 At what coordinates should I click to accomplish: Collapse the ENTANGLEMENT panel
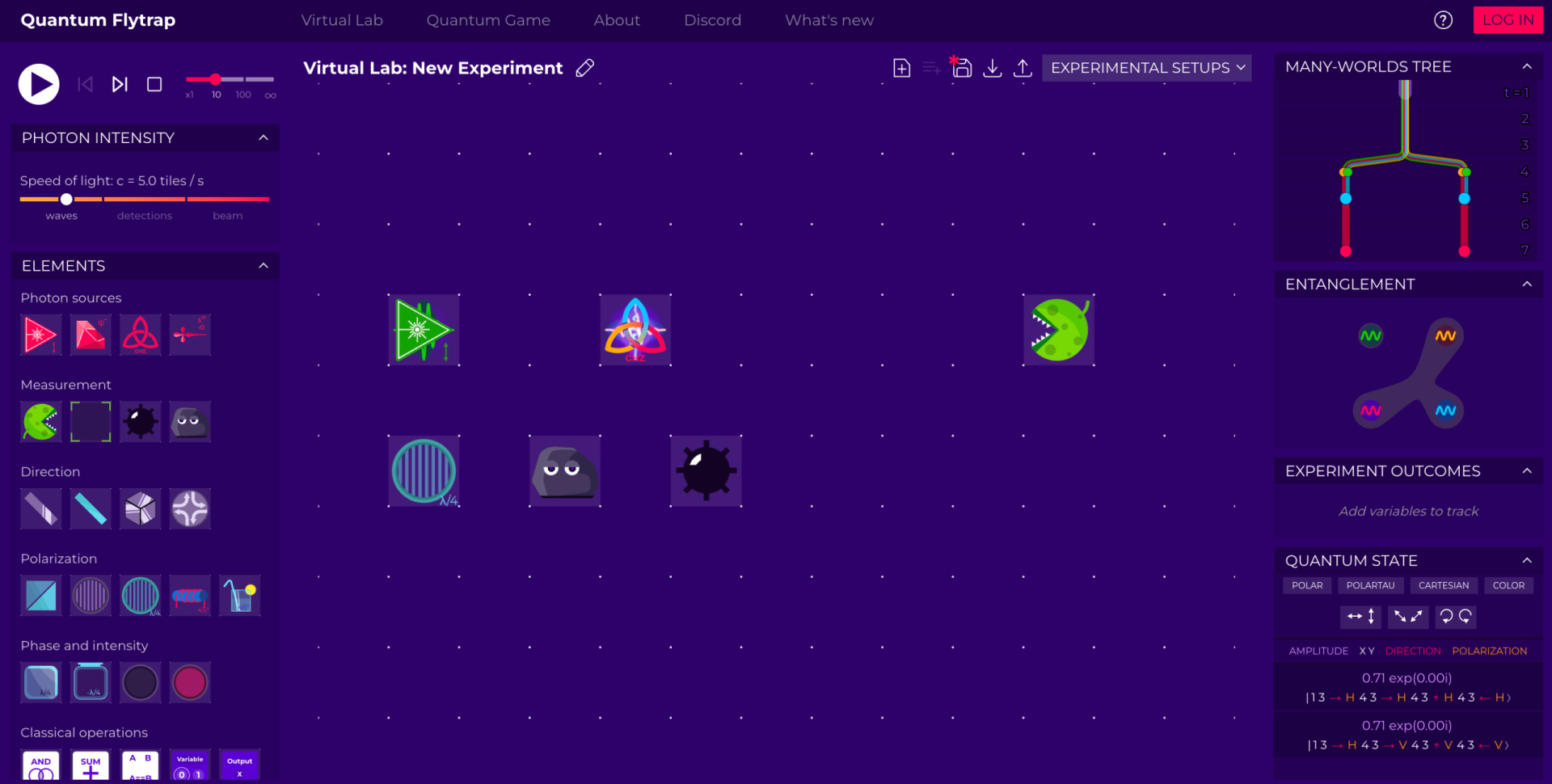click(1527, 284)
